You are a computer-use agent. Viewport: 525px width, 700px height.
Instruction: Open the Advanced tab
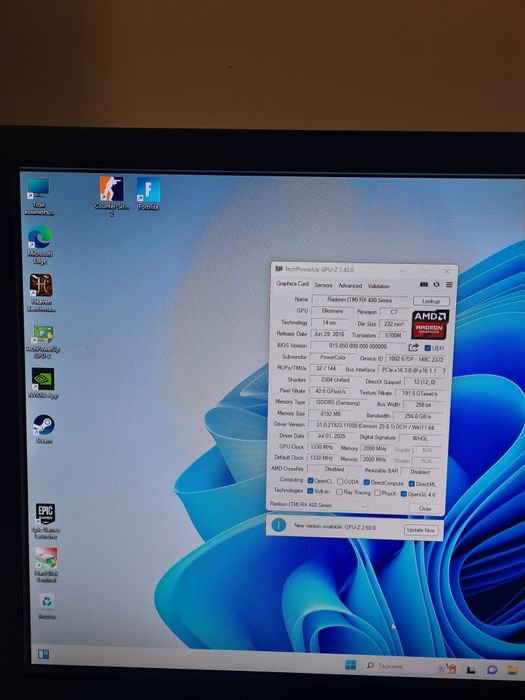(x=350, y=285)
